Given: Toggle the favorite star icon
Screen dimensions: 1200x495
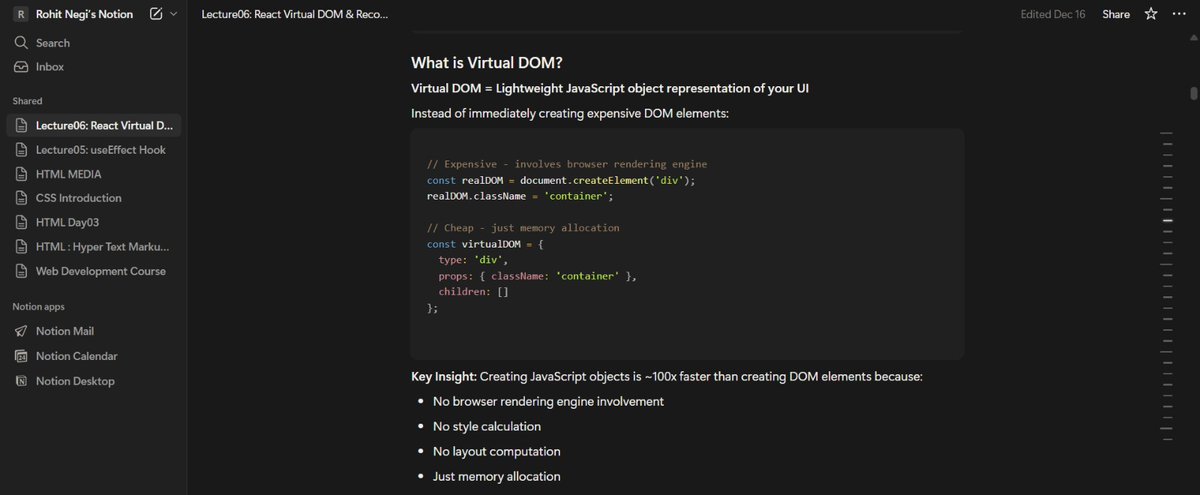Looking at the screenshot, I should [x=1151, y=14].
